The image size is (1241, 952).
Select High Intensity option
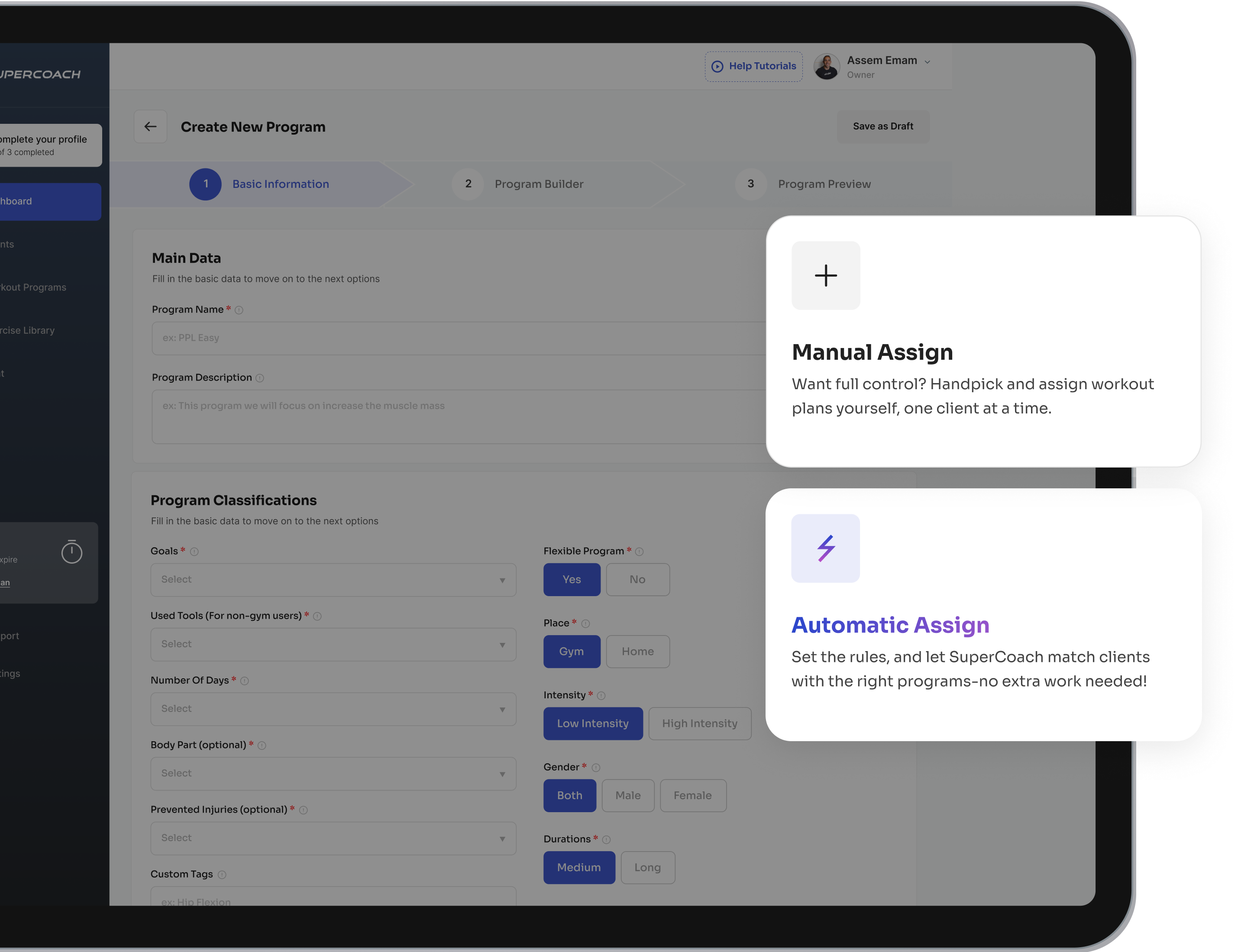699,723
